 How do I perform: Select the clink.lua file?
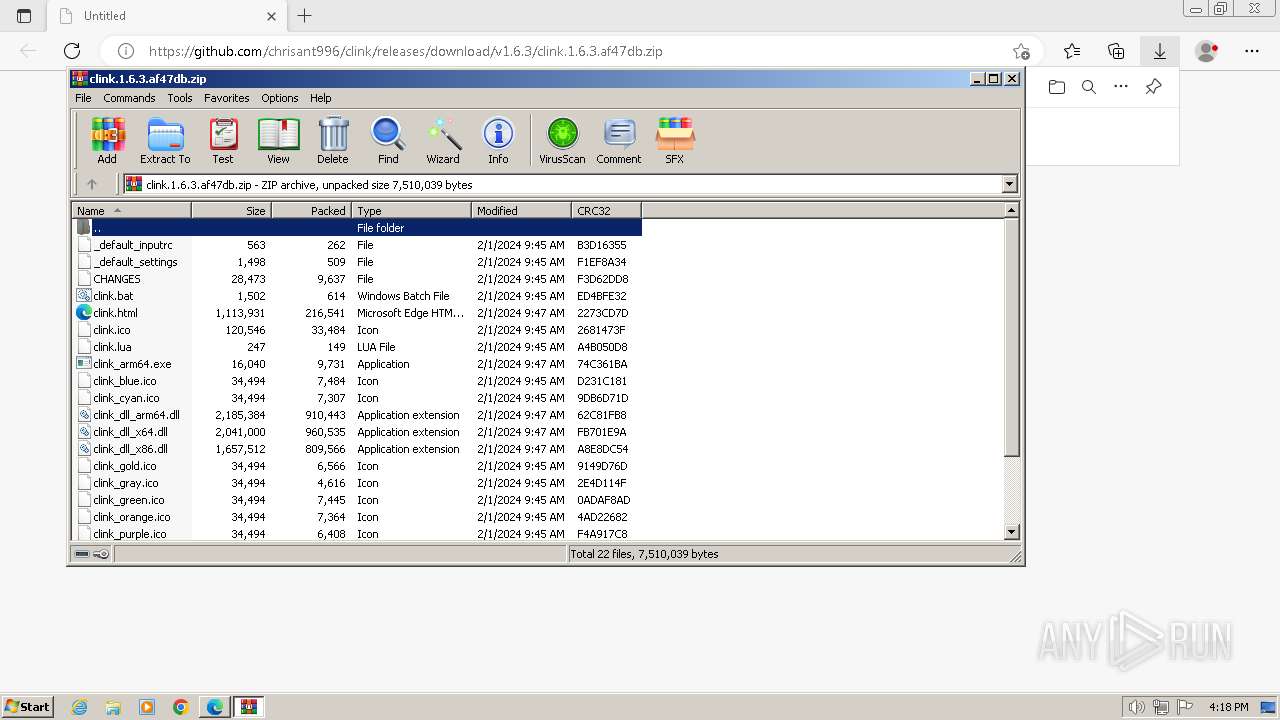(112, 347)
